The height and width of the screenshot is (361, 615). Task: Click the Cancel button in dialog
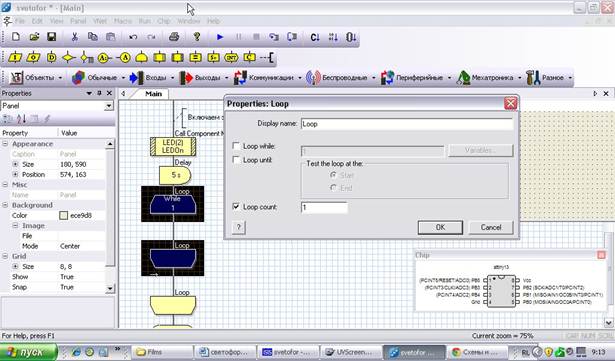point(491,227)
